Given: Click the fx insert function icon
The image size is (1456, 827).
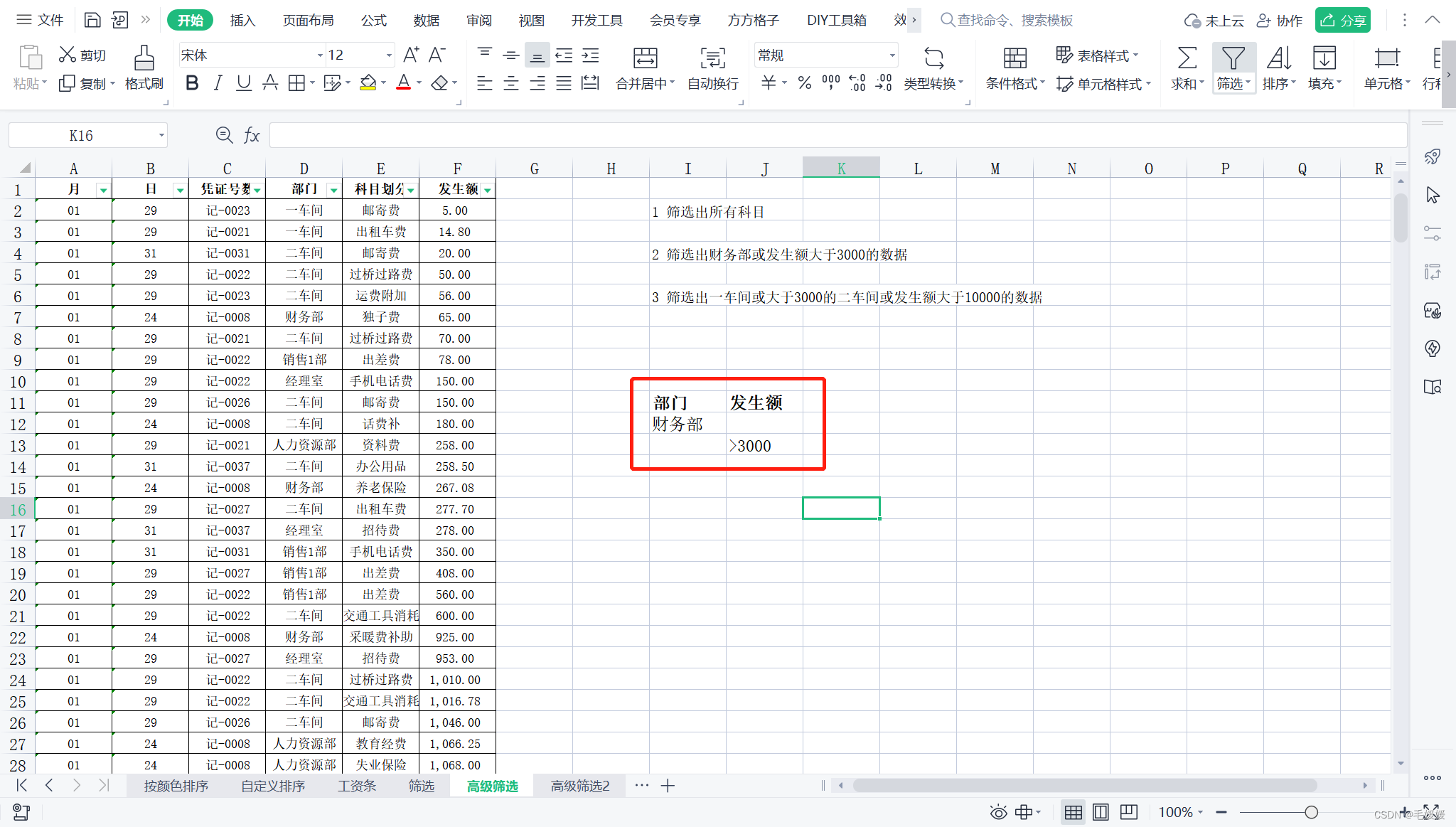Looking at the screenshot, I should 252,135.
